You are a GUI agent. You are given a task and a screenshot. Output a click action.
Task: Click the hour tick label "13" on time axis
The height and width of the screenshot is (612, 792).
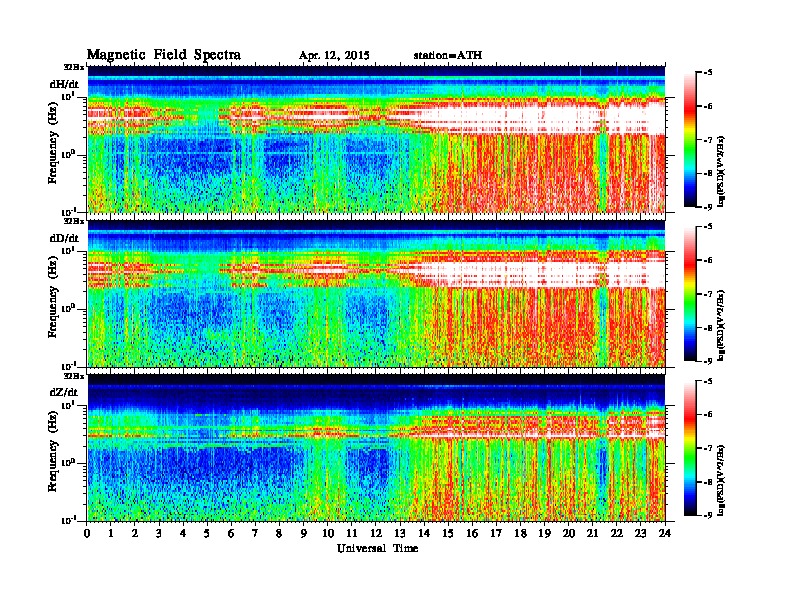(400, 533)
